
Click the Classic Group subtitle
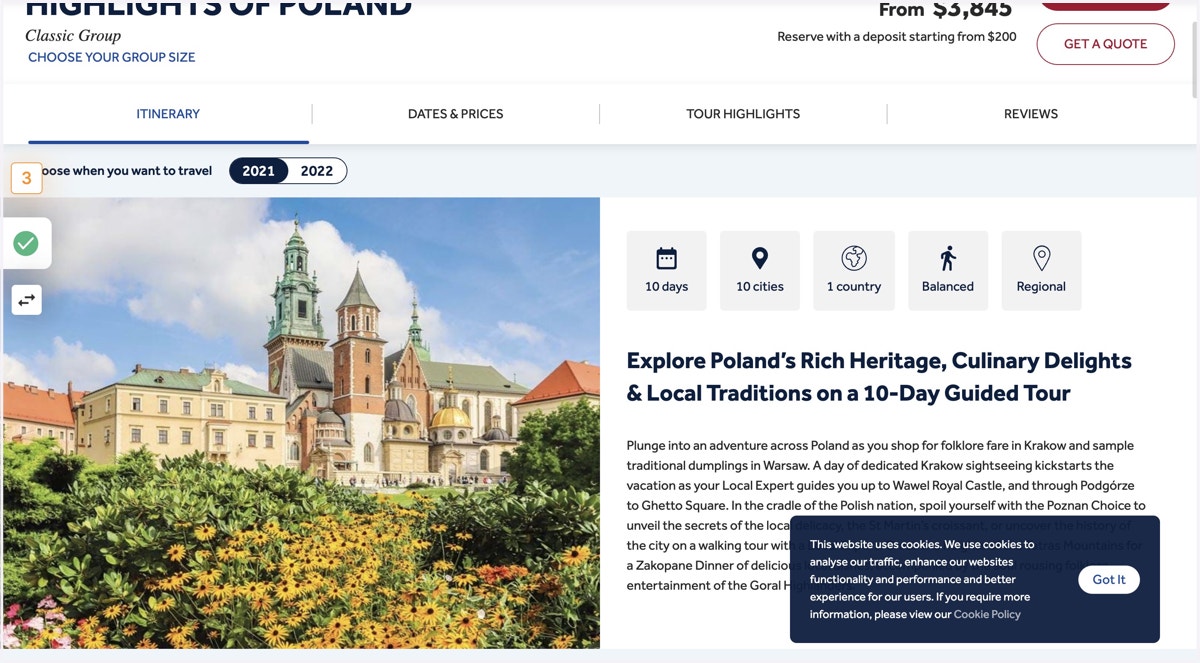73,35
